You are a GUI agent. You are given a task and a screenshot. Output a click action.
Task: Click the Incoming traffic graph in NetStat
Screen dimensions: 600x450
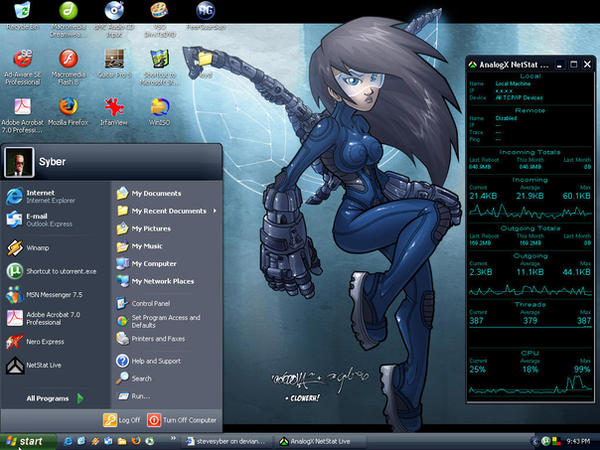(x=530, y=211)
